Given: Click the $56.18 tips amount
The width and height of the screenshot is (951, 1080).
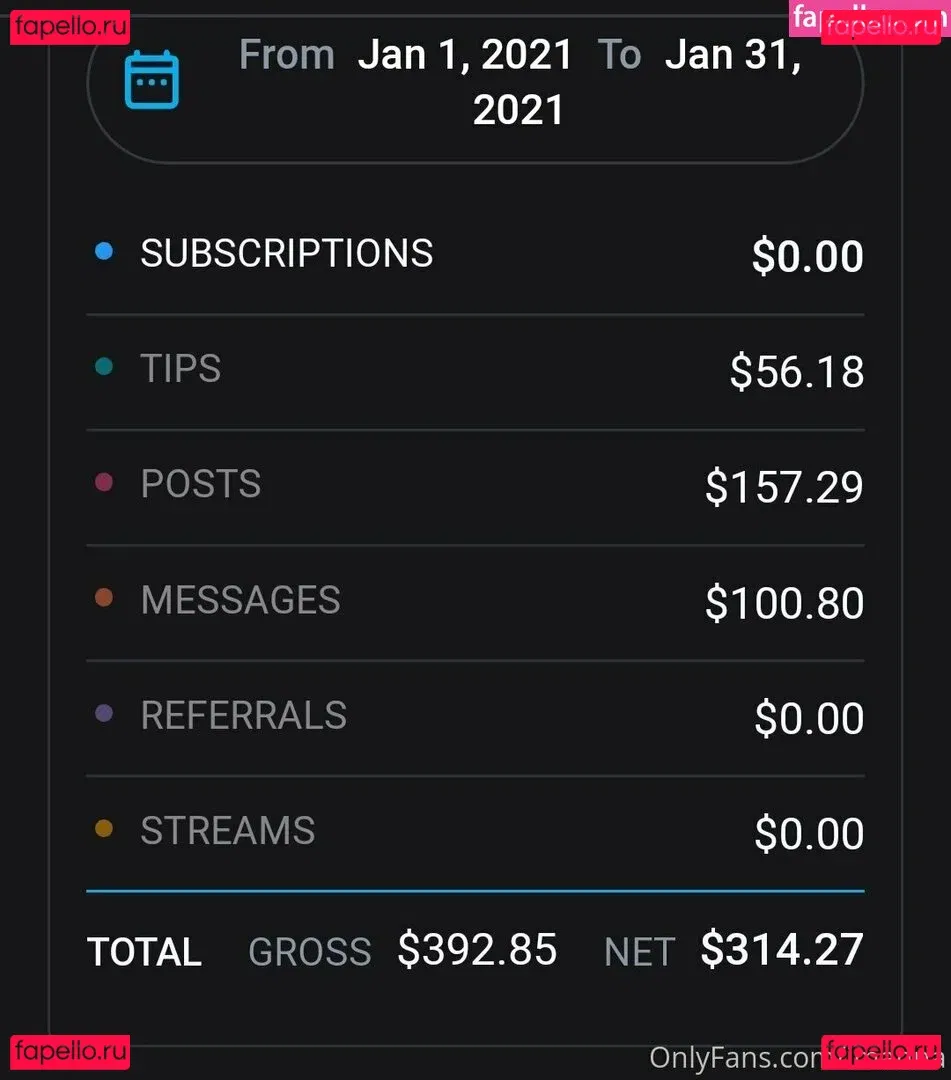Looking at the screenshot, I should 796,372.
